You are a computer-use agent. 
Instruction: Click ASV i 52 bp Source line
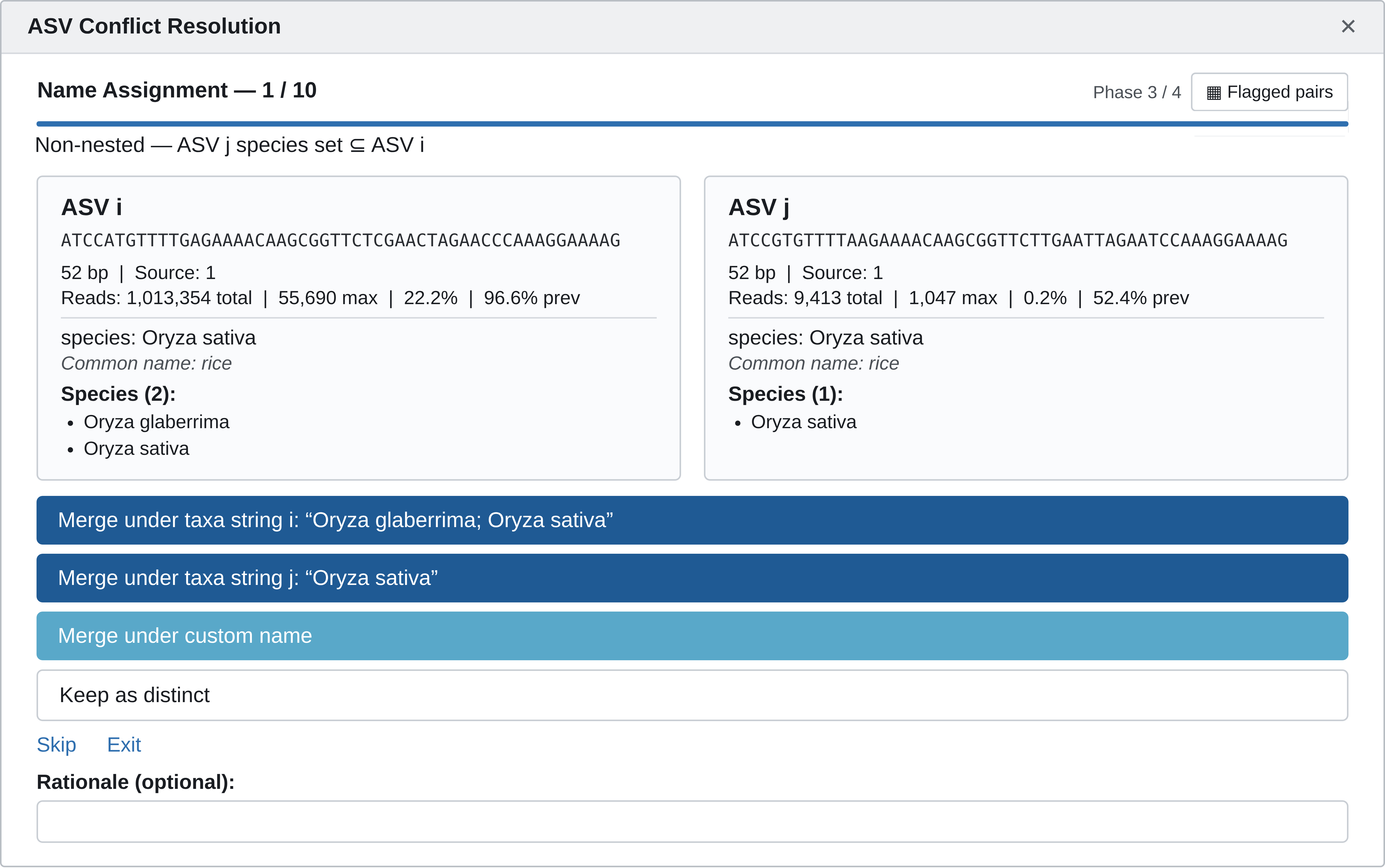click(x=138, y=273)
